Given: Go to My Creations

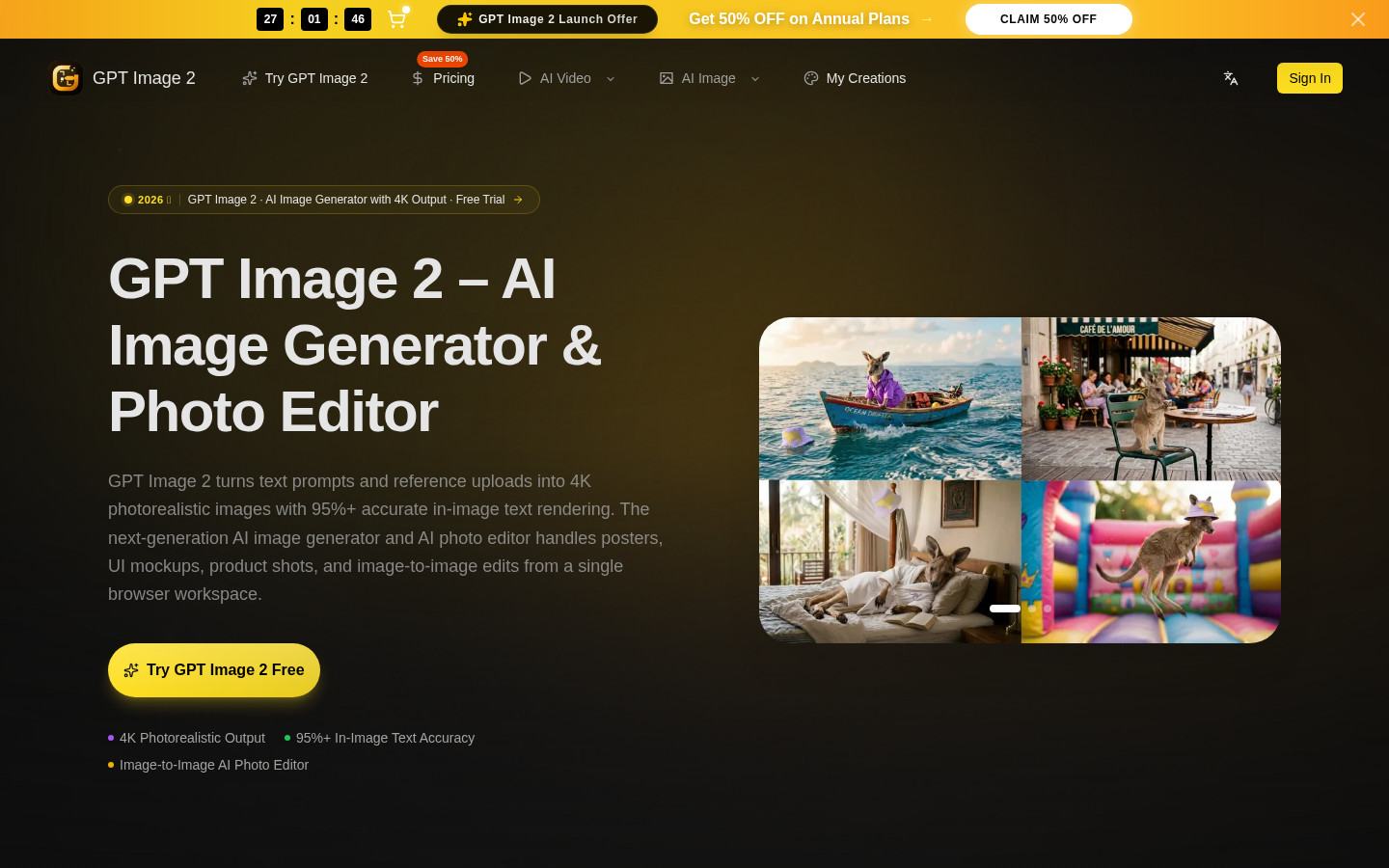Looking at the screenshot, I should (x=855, y=78).
